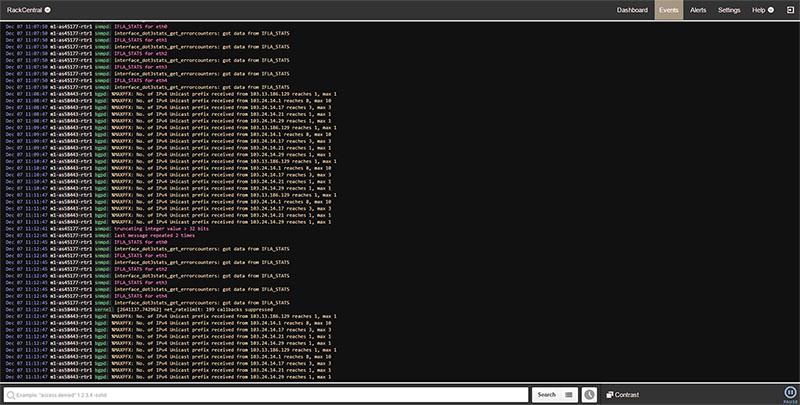Focus the log search input field

point(266,395)
